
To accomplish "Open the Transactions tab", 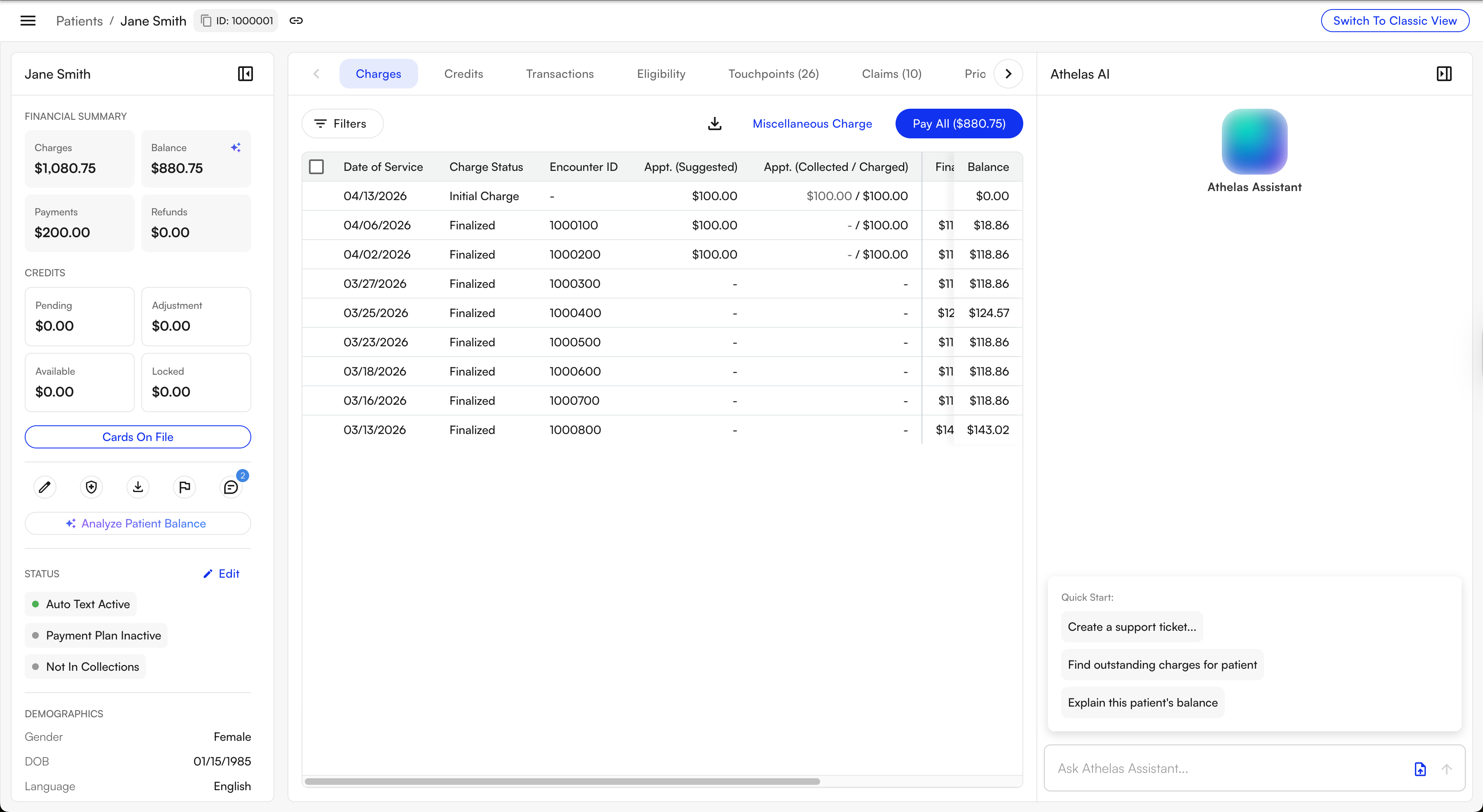I will pos(559,74).
